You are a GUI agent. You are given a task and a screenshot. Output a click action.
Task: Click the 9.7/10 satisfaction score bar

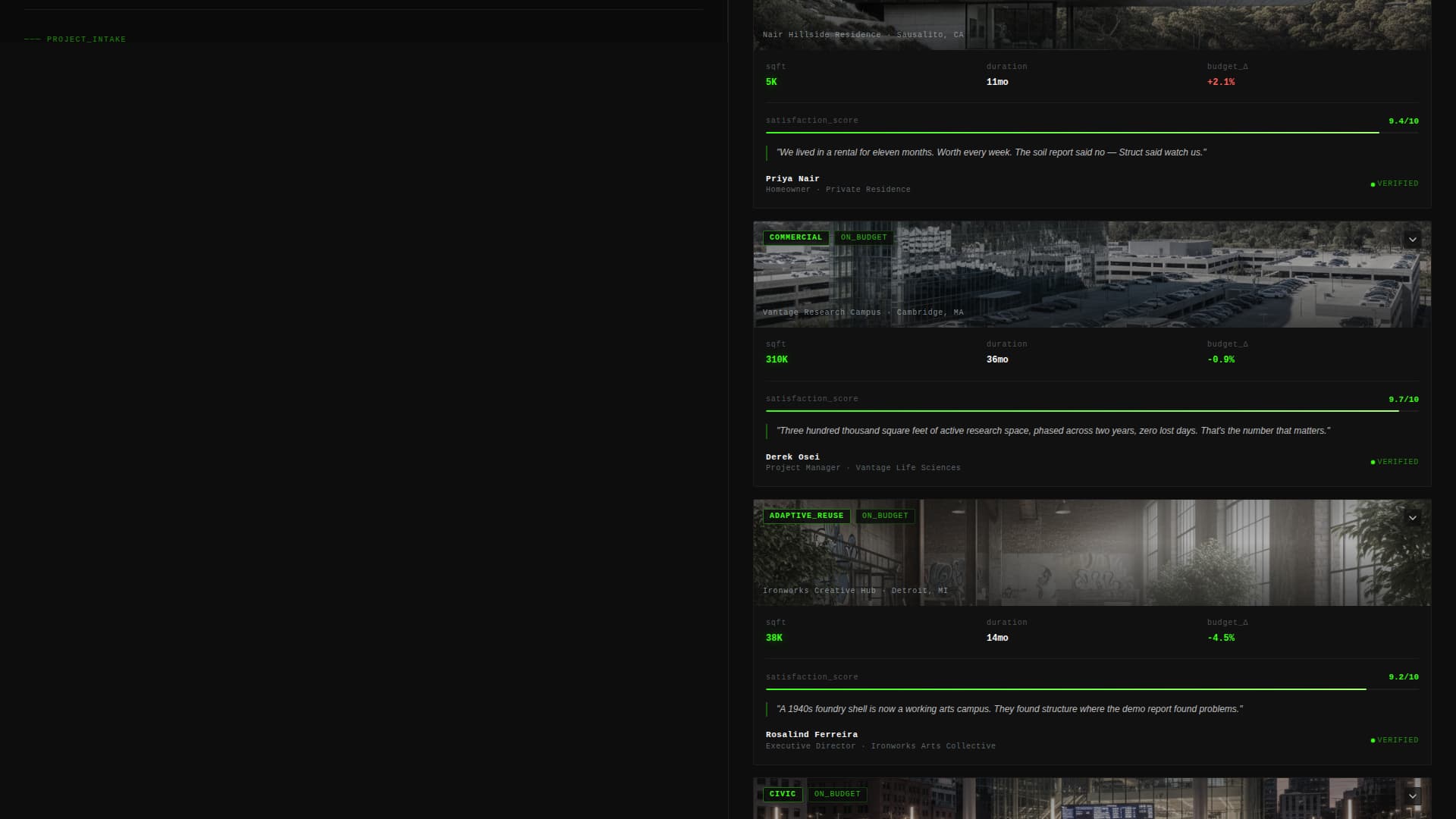1092,411
